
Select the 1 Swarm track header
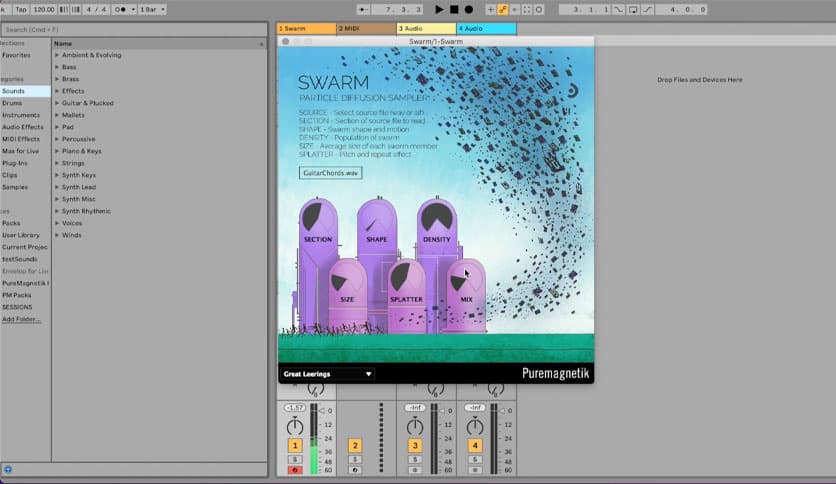pyautogui.click(x=307, y=28)
